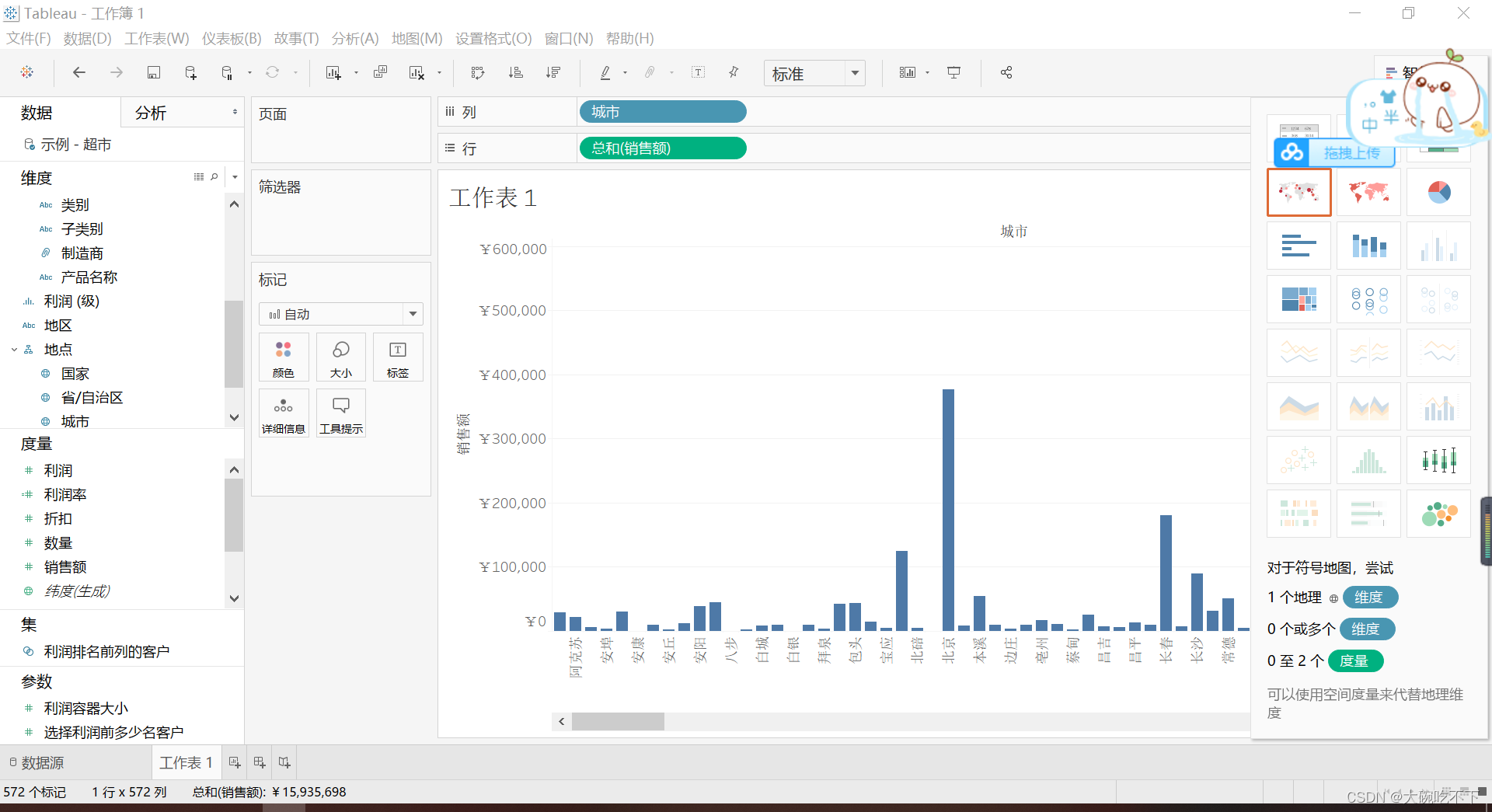
Task: Select the symbol map chart type
Action: 1299,192
